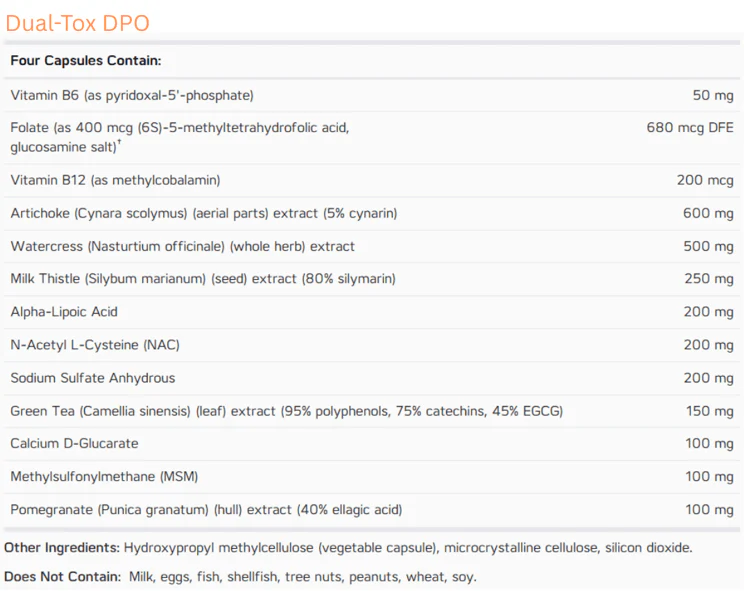Click the '150 mg' amount
Screen dimensions: 744x591
pos(709,411)
